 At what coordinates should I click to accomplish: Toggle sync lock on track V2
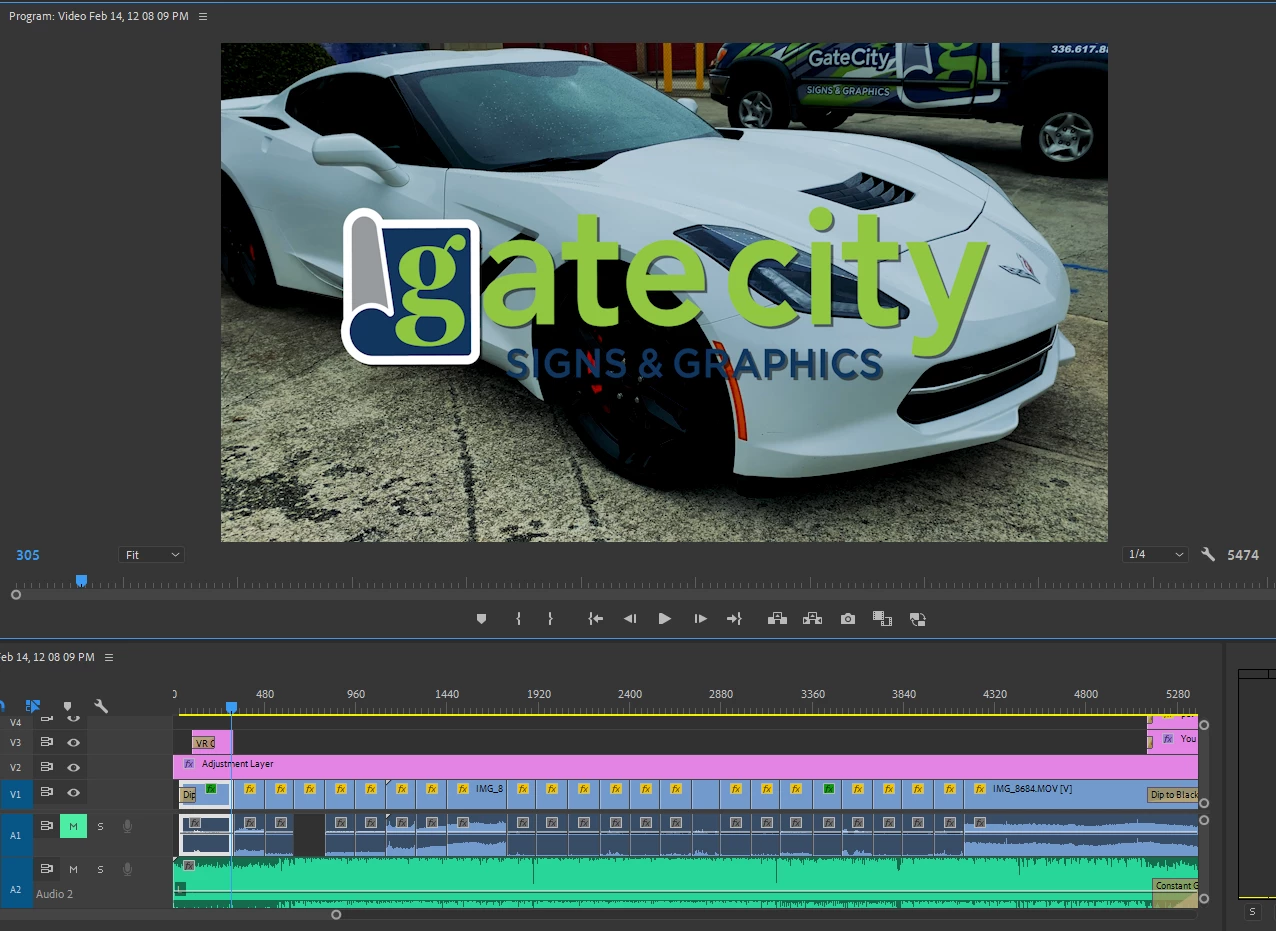[46, 767]
